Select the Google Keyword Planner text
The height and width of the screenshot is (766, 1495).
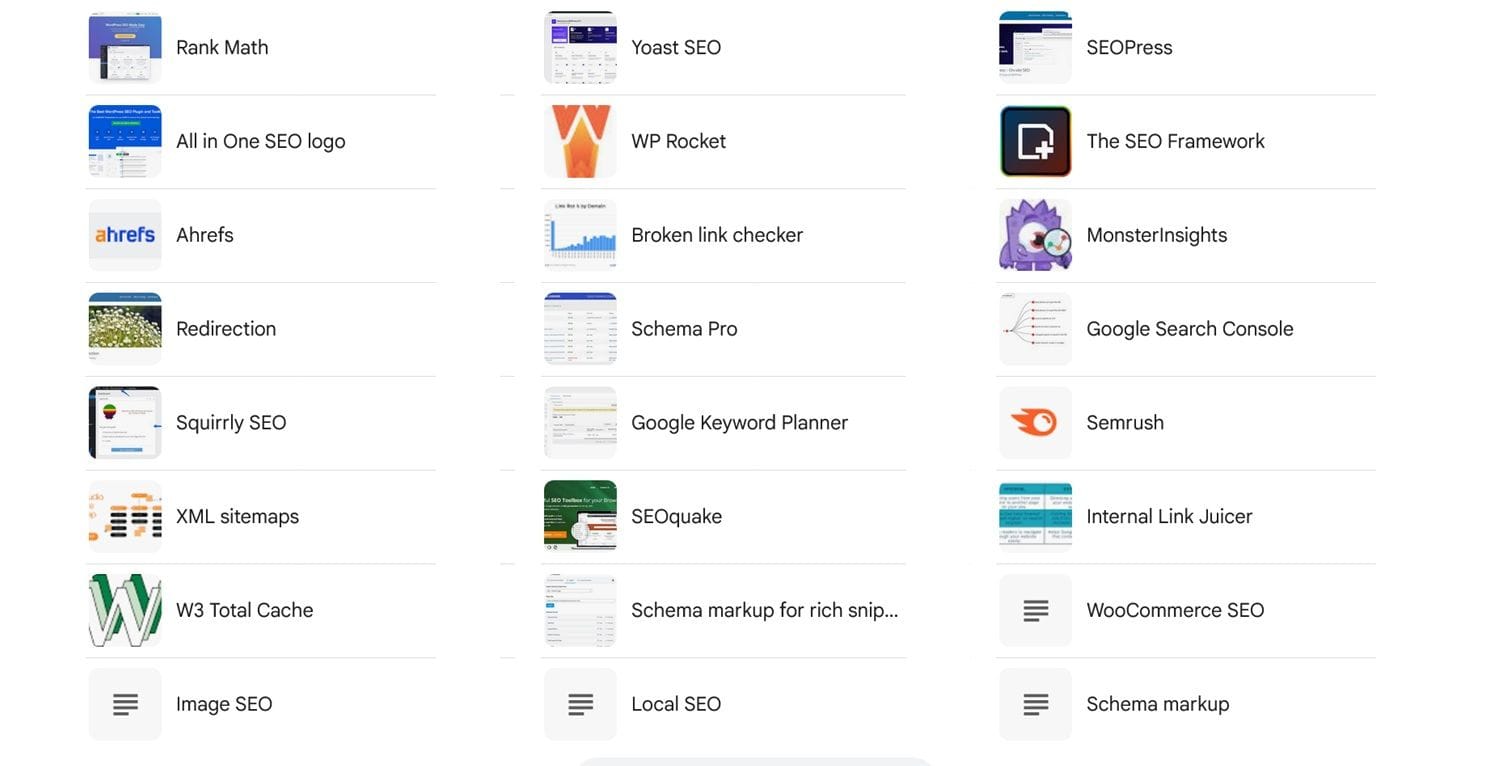[739, 423]
